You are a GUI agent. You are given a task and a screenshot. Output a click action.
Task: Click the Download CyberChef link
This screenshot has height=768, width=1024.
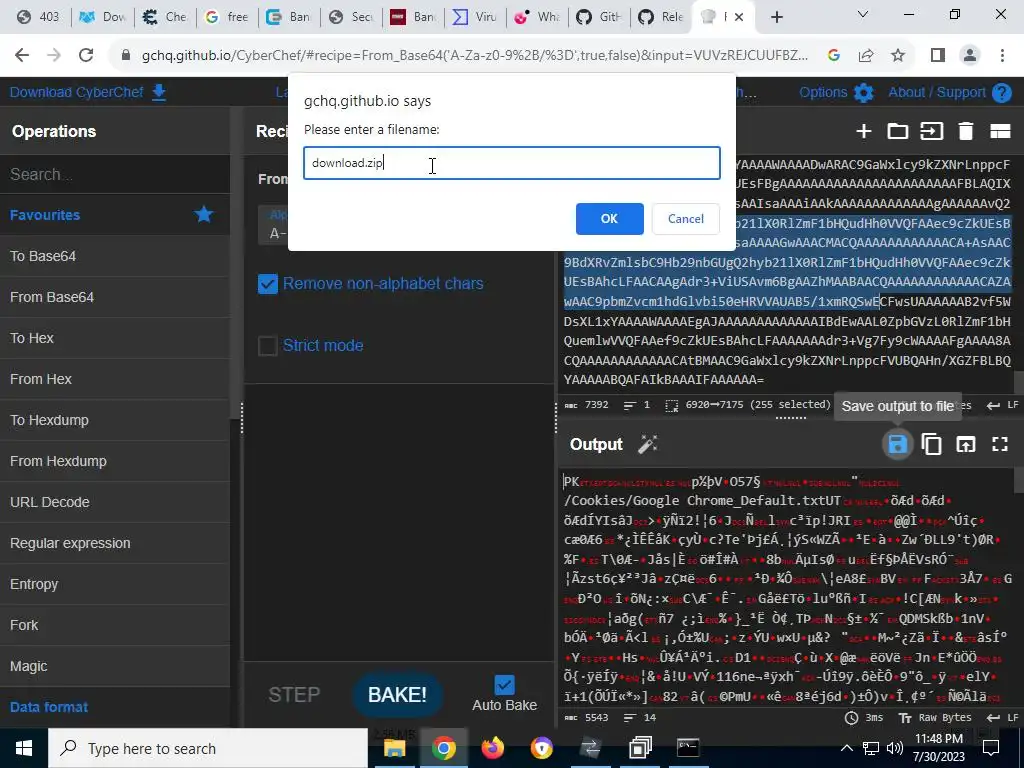point(88,92)
